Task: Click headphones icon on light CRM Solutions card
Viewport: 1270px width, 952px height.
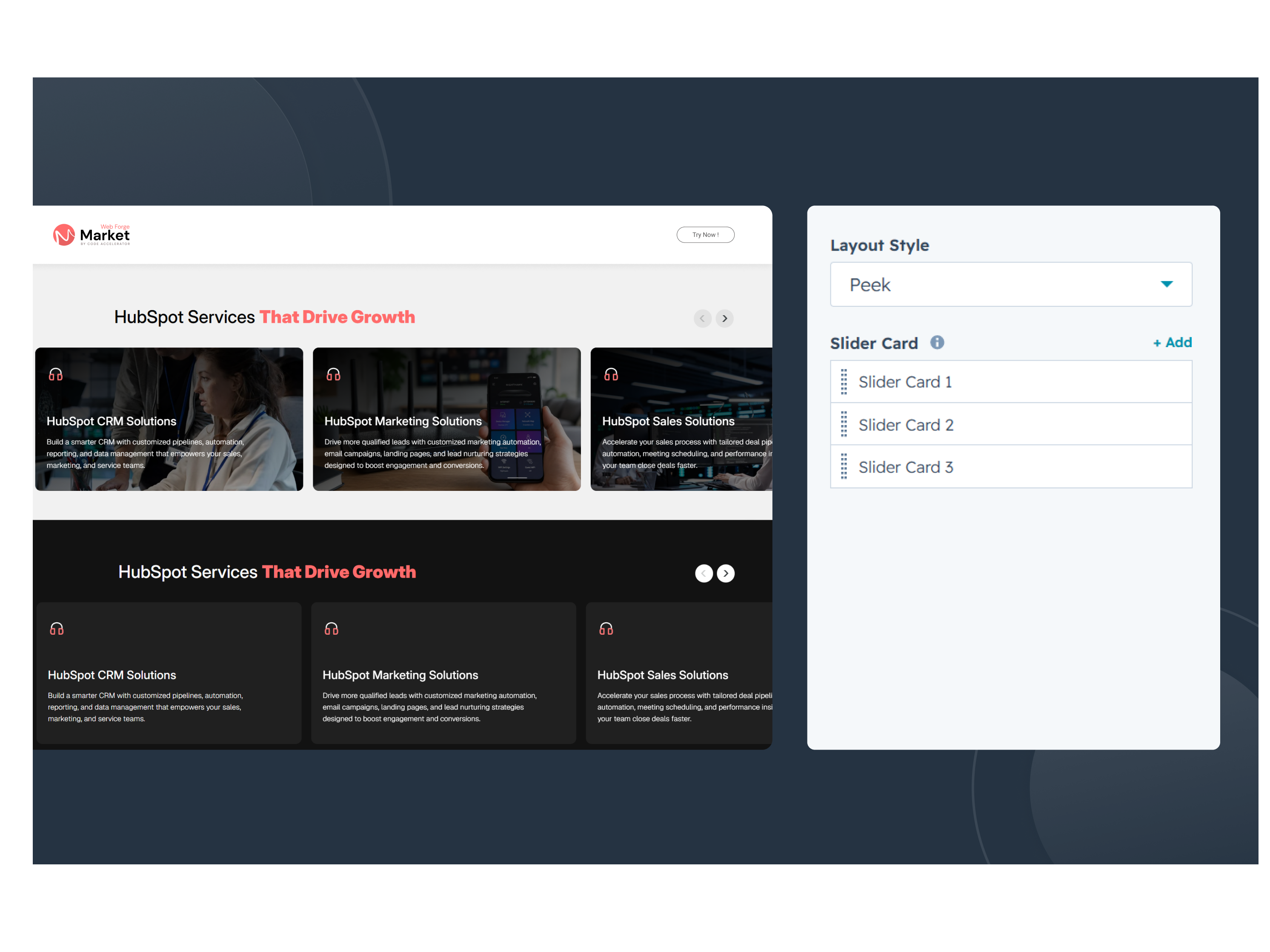Action: coord(56,375)
